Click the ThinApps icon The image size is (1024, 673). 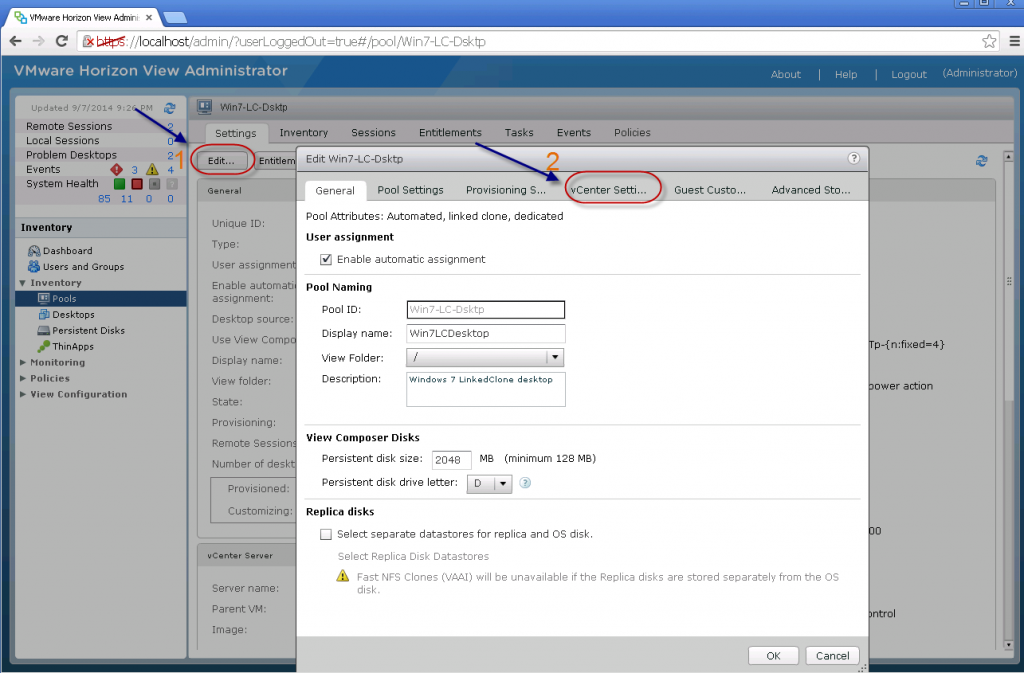pyautogui.click(x=44, y=346)
